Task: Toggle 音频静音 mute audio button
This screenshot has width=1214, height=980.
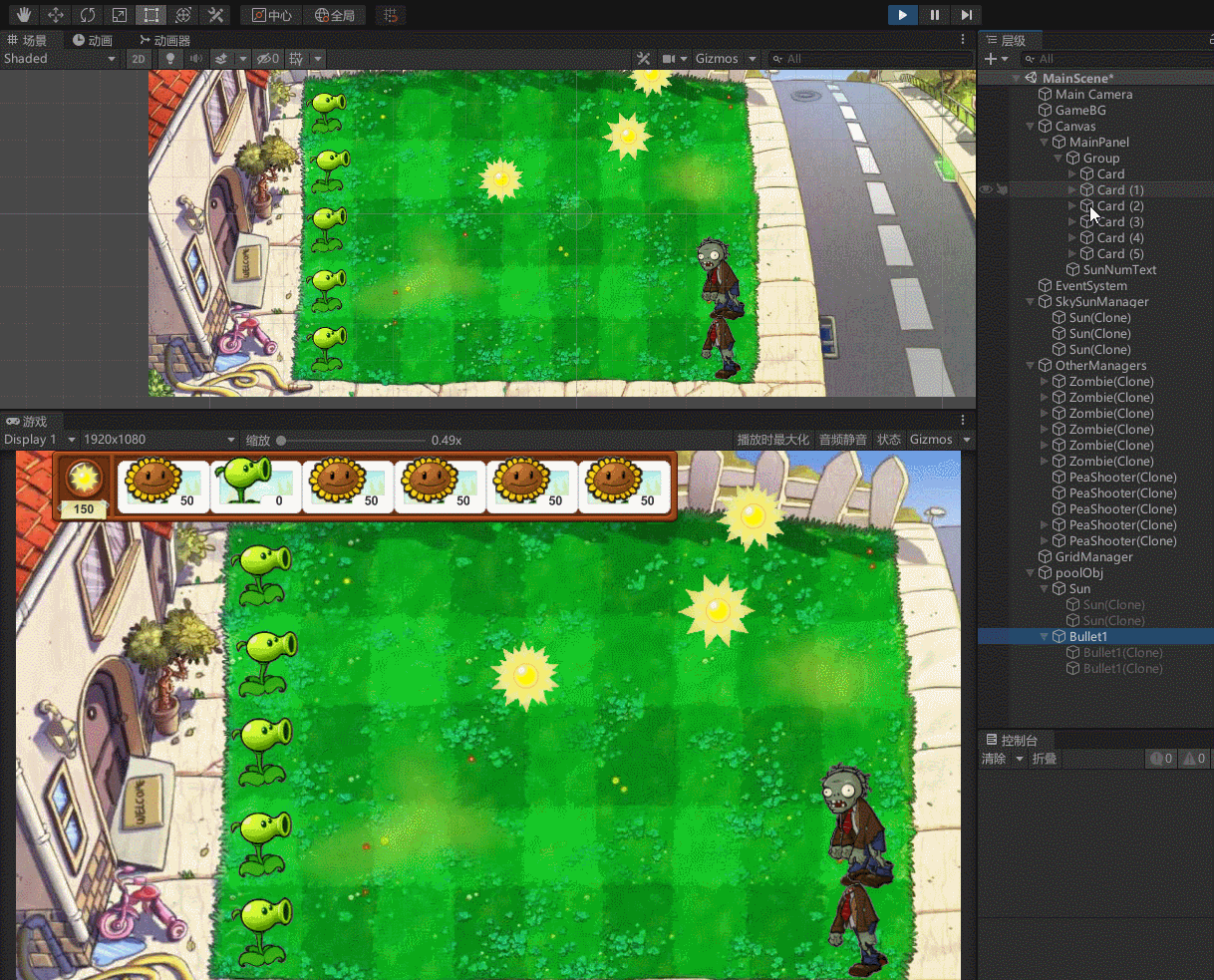Action: pyautogui.click(x=845, y=440)
